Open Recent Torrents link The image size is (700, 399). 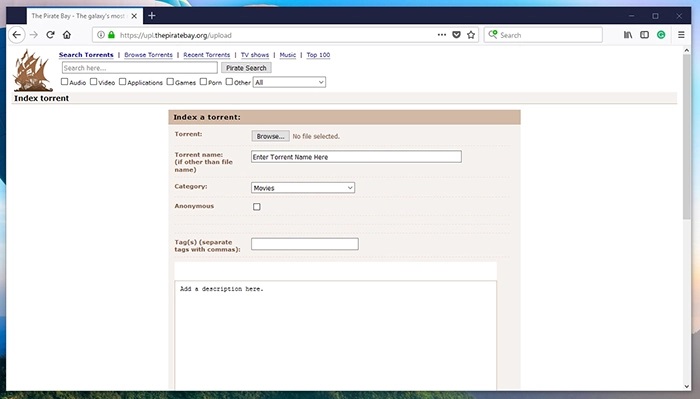(207, 54)
